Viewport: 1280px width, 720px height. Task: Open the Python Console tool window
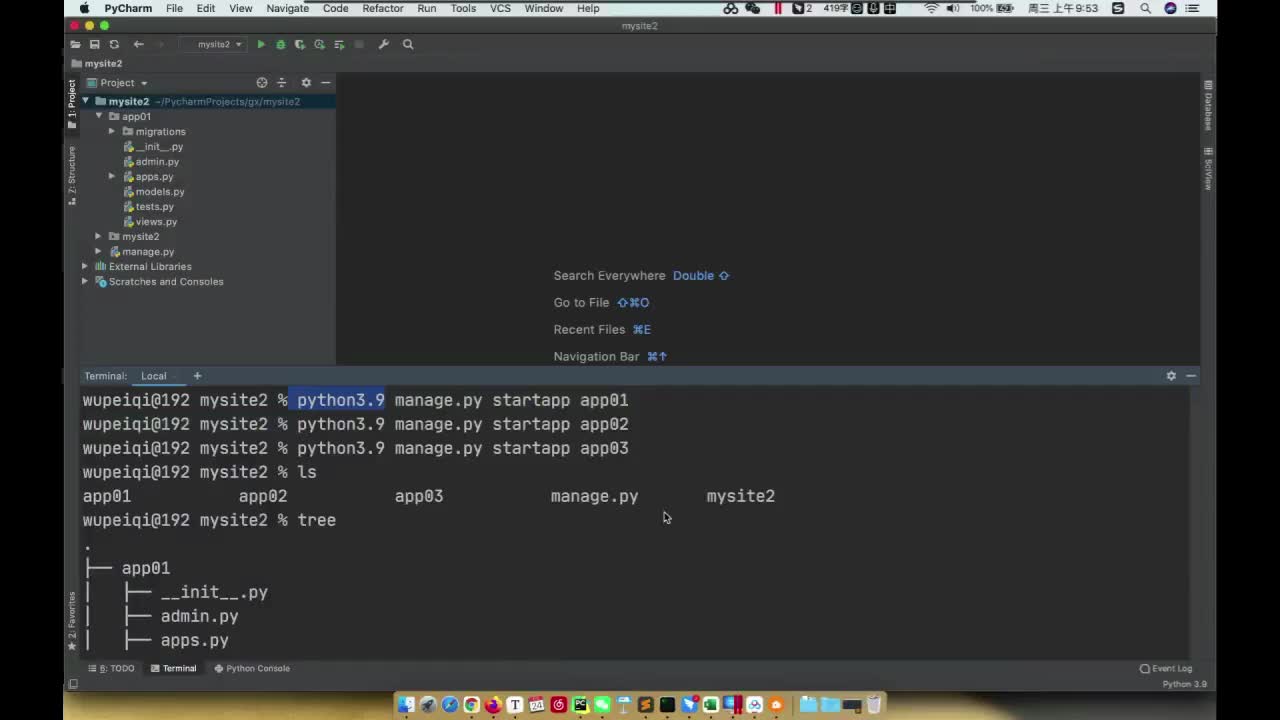(x=251, y=668)
